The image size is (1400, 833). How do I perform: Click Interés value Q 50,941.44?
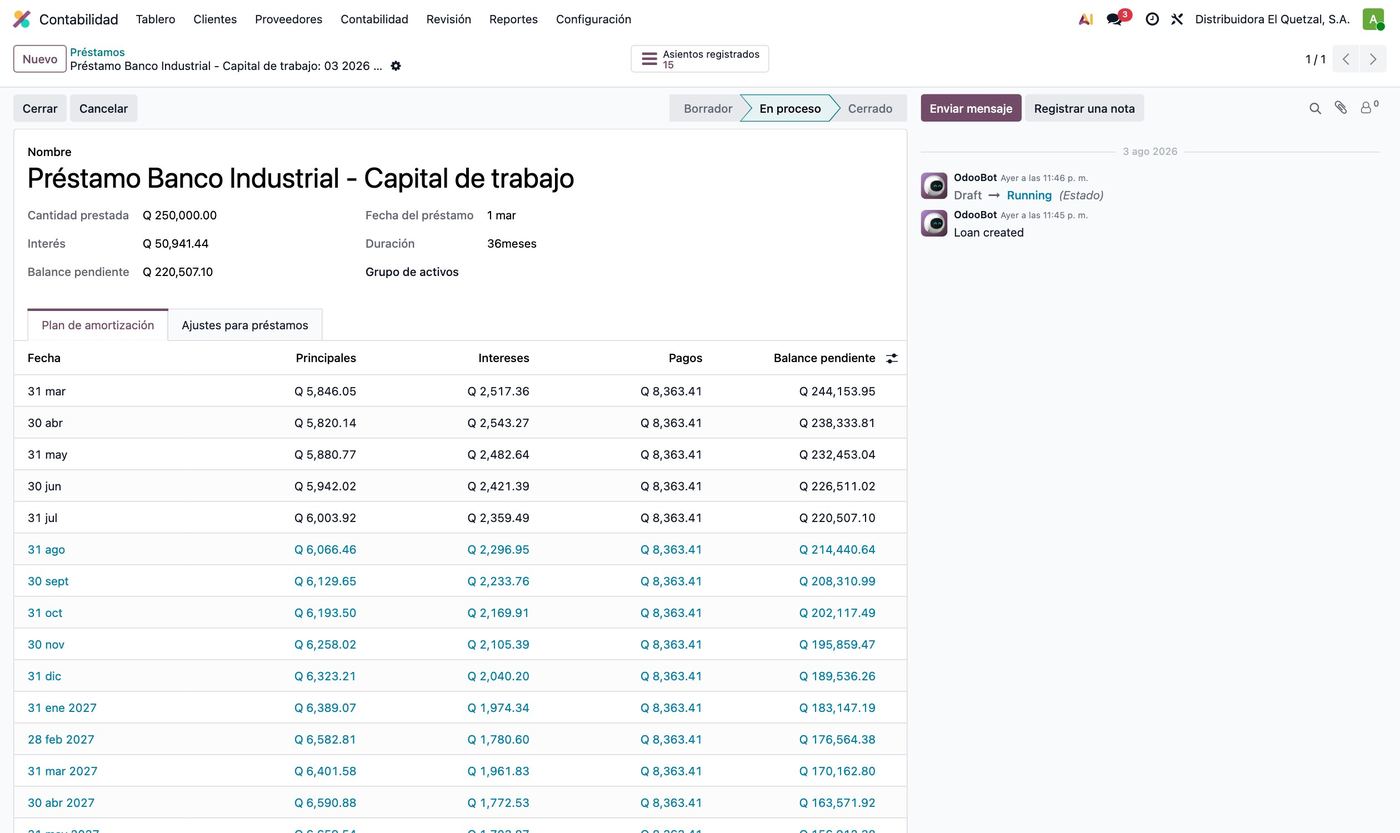coord(176,243)
